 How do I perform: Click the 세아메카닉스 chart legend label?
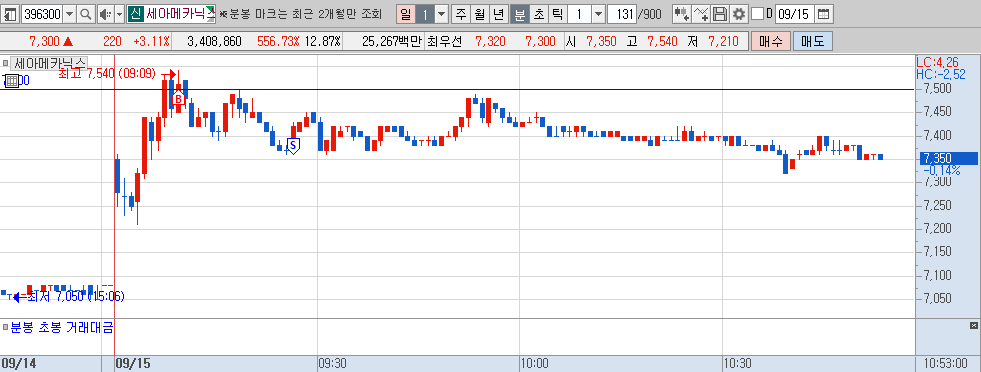(x=49, y=63)
